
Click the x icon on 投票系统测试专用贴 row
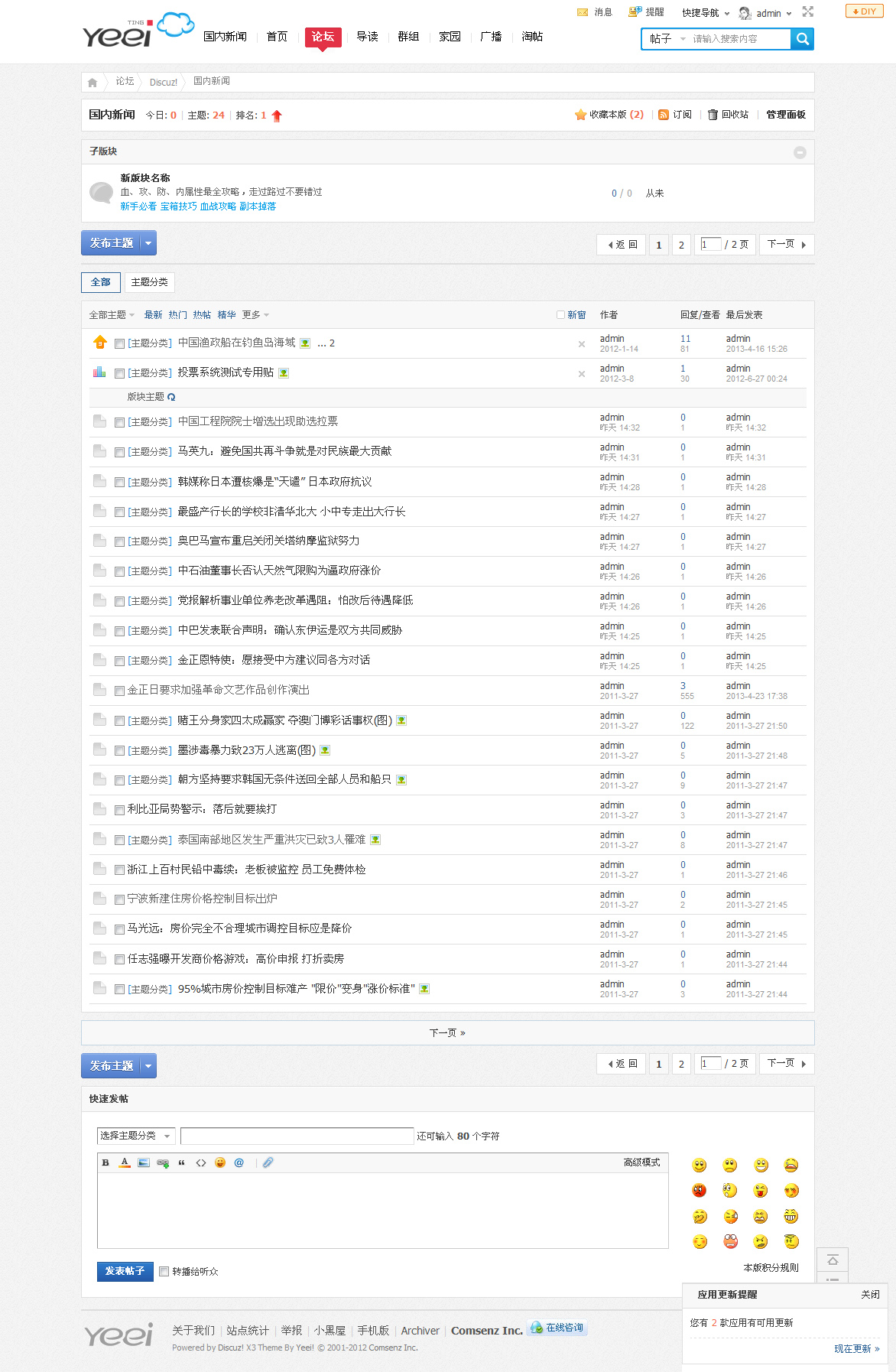coord(582,374)
